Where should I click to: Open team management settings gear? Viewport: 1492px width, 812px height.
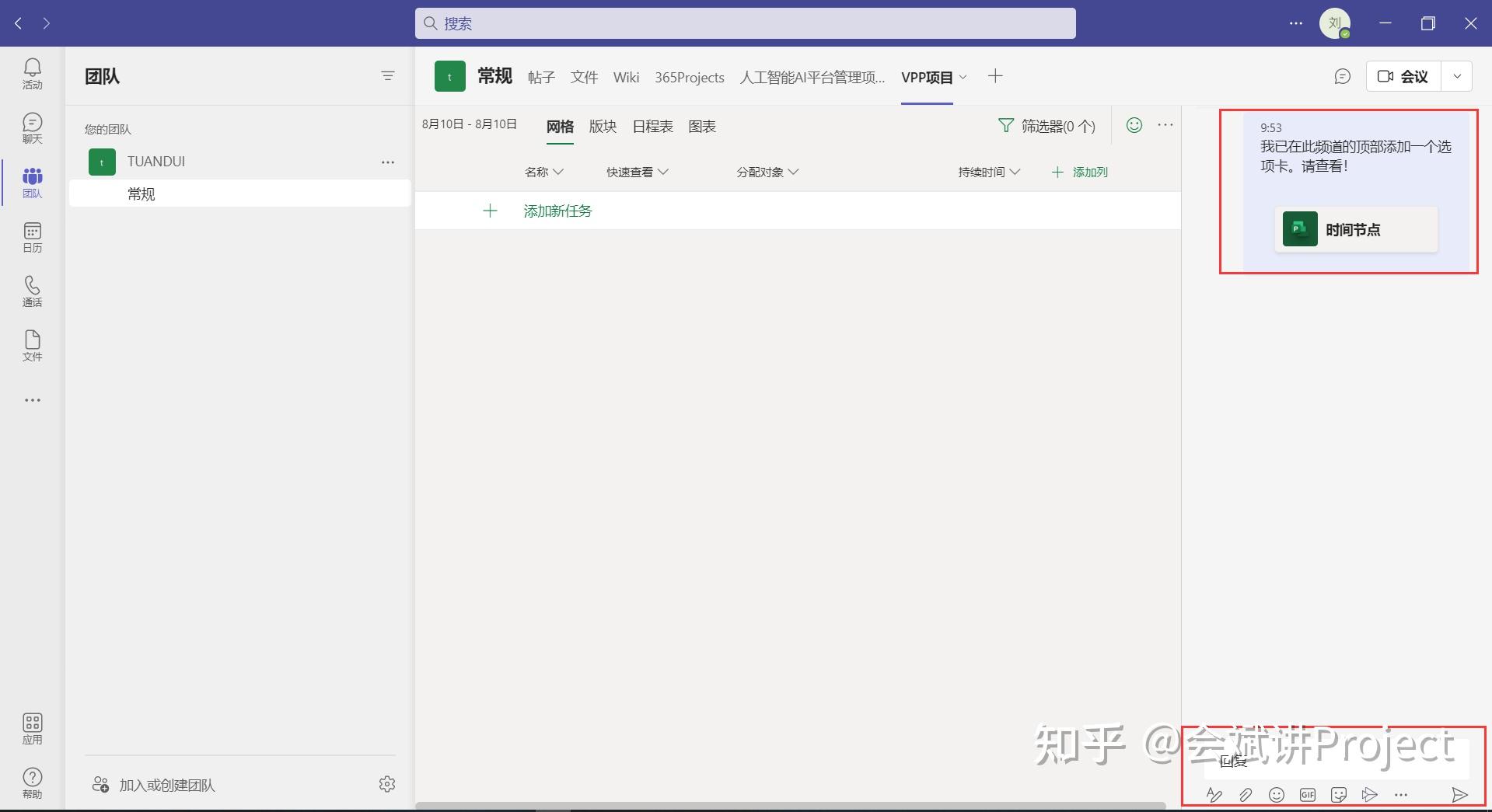point(387,784)
